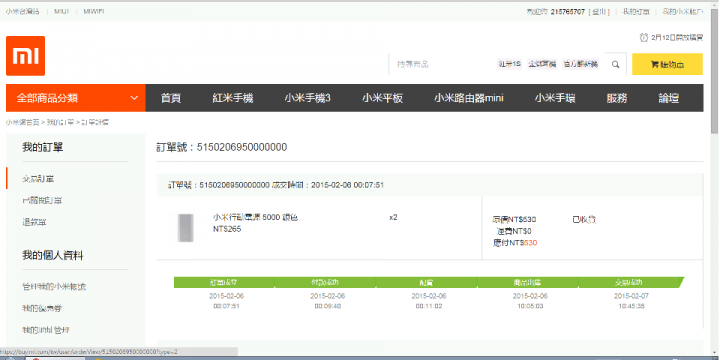
Task: Click the magnifier search icon
Action: (616, 64)
